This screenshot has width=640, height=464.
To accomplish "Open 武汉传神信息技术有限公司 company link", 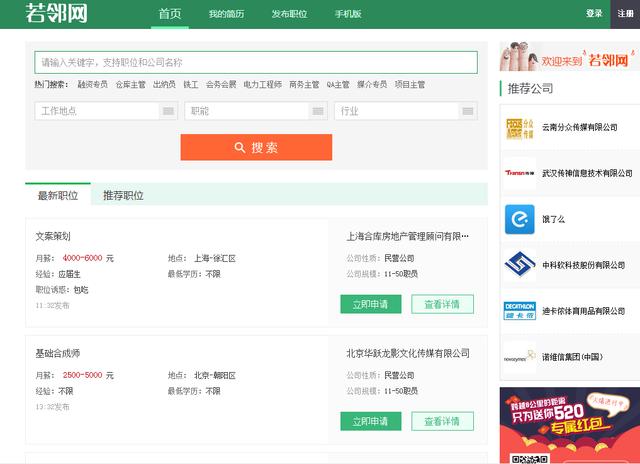I will pyautogui.click(x=587, y=173).
